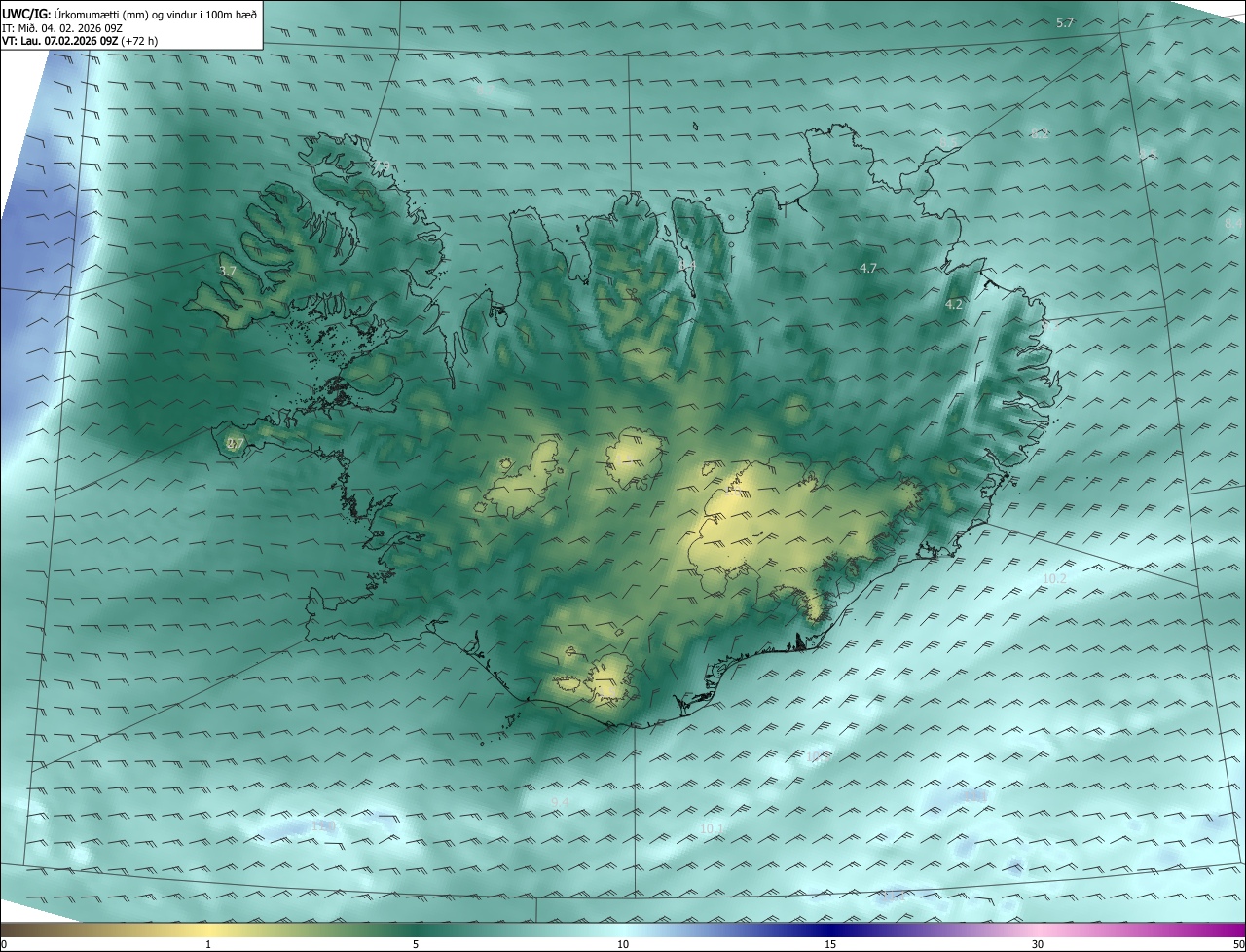Click the valid time line 'VT: Lau. 07.02.2026 09Z (+72 h)'
Viewport: 1246px width, 952px height.
coord(80,41)
